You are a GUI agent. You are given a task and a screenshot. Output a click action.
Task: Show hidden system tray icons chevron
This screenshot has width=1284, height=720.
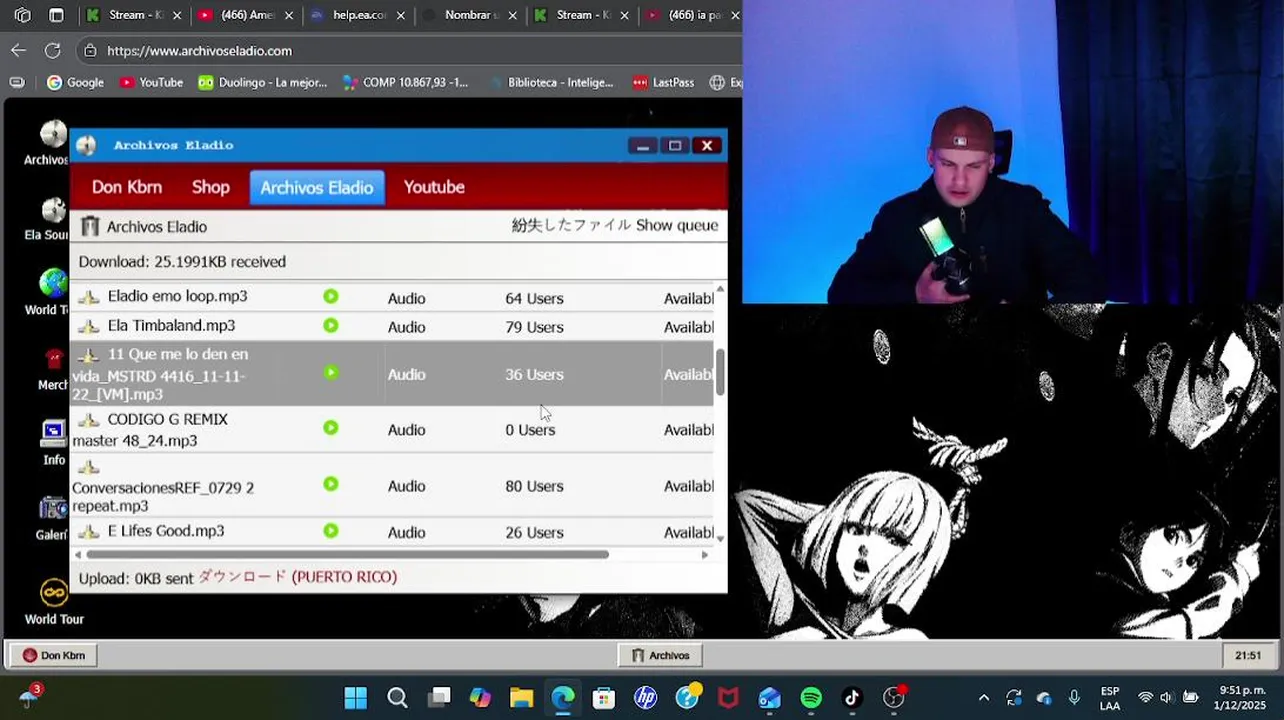pyautogui.click(x=984, y=698)
